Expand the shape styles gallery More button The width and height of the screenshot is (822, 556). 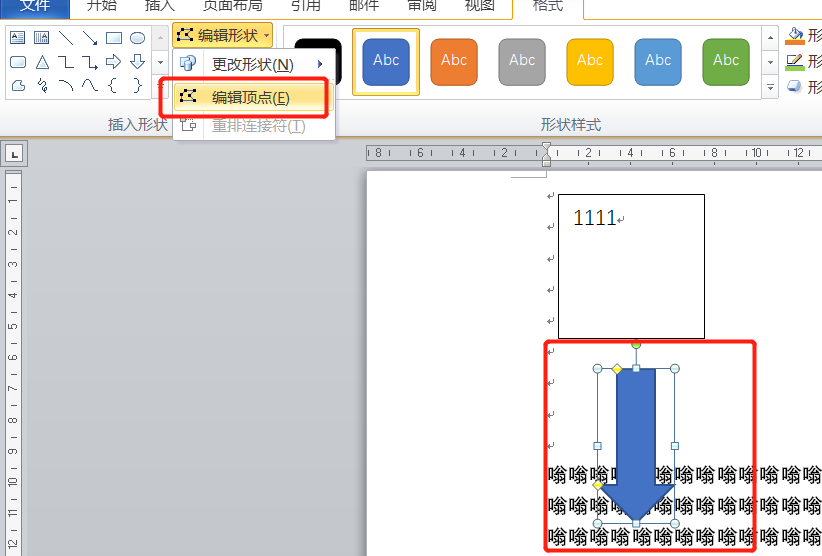click(x=770, y=88)
